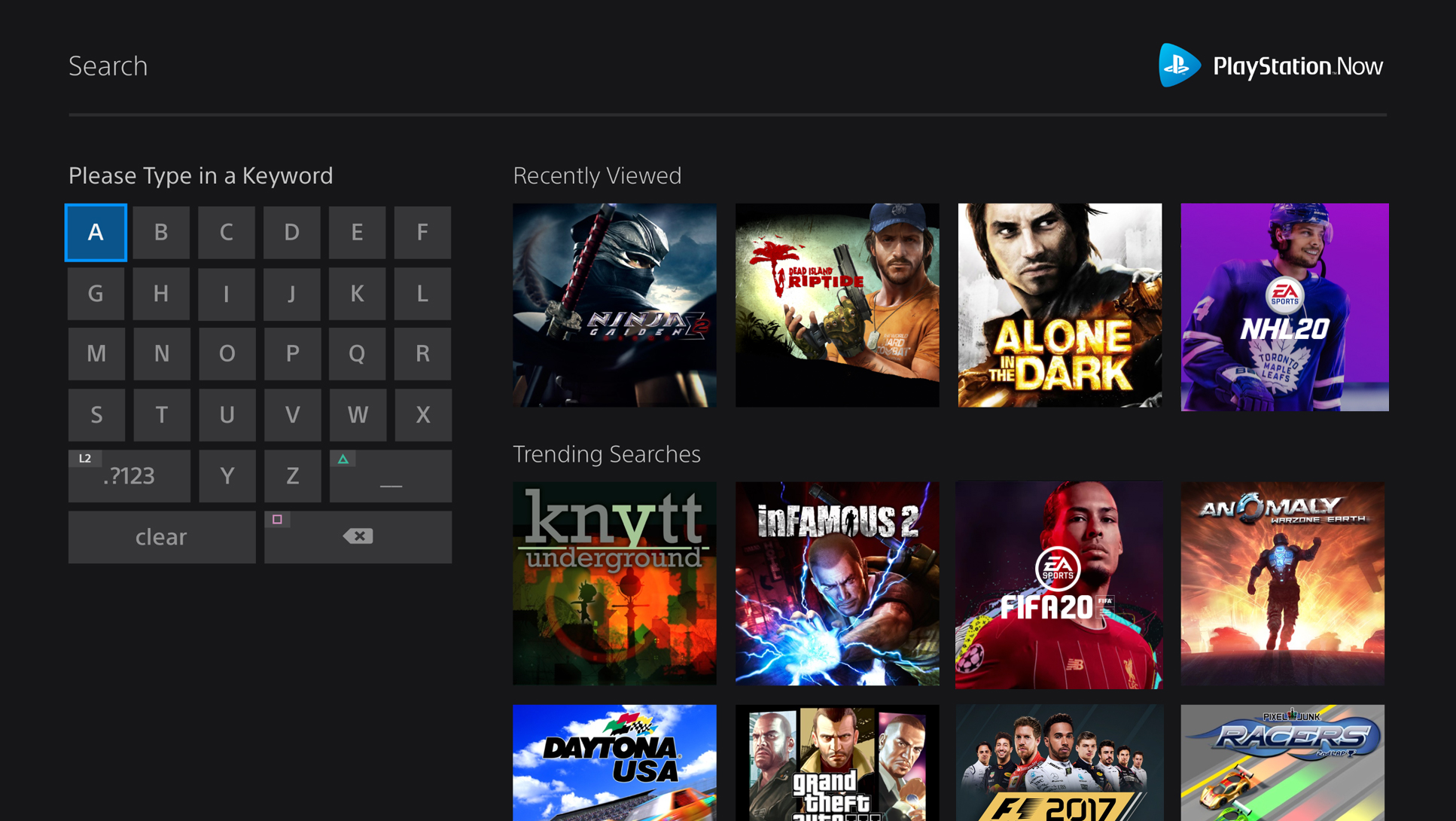Open the F1 2017 game cover
1456x821 pixels.
tap(1059, 762)
